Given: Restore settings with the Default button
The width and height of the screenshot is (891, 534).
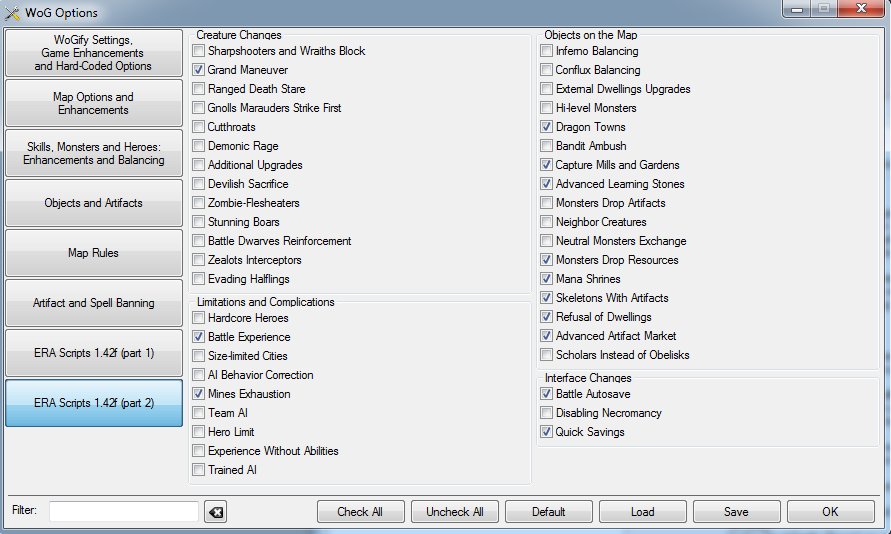Looking at the screenshot, I should tap(548, 512).
